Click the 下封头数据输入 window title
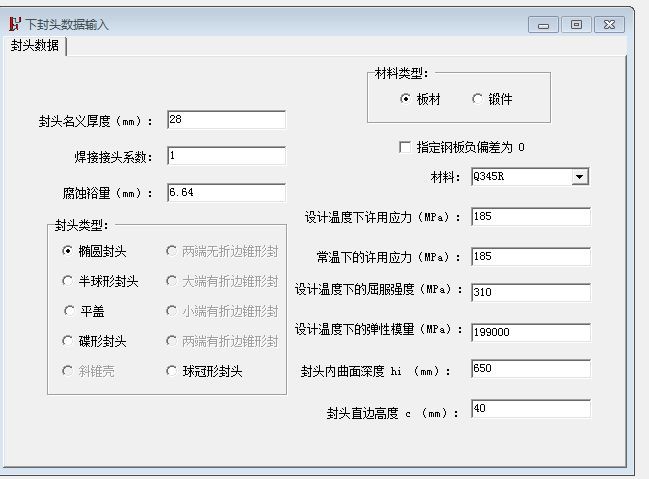 (x=67, y=24)
